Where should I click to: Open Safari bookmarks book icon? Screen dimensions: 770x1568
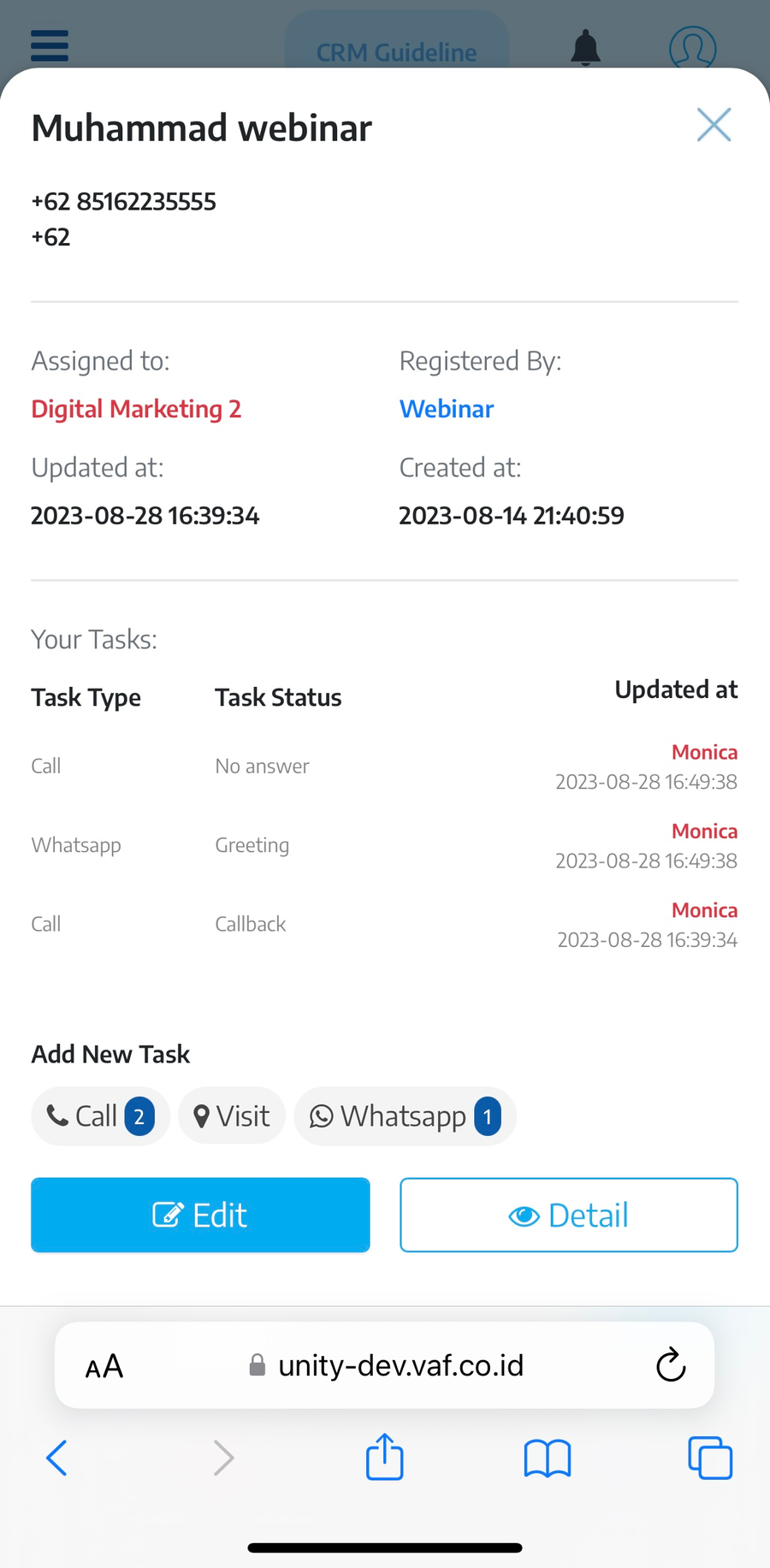[x=547, y=1458]
